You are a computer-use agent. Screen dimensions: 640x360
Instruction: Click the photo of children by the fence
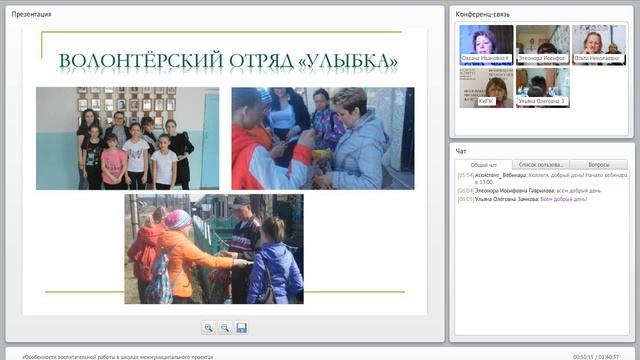[214, 249]
